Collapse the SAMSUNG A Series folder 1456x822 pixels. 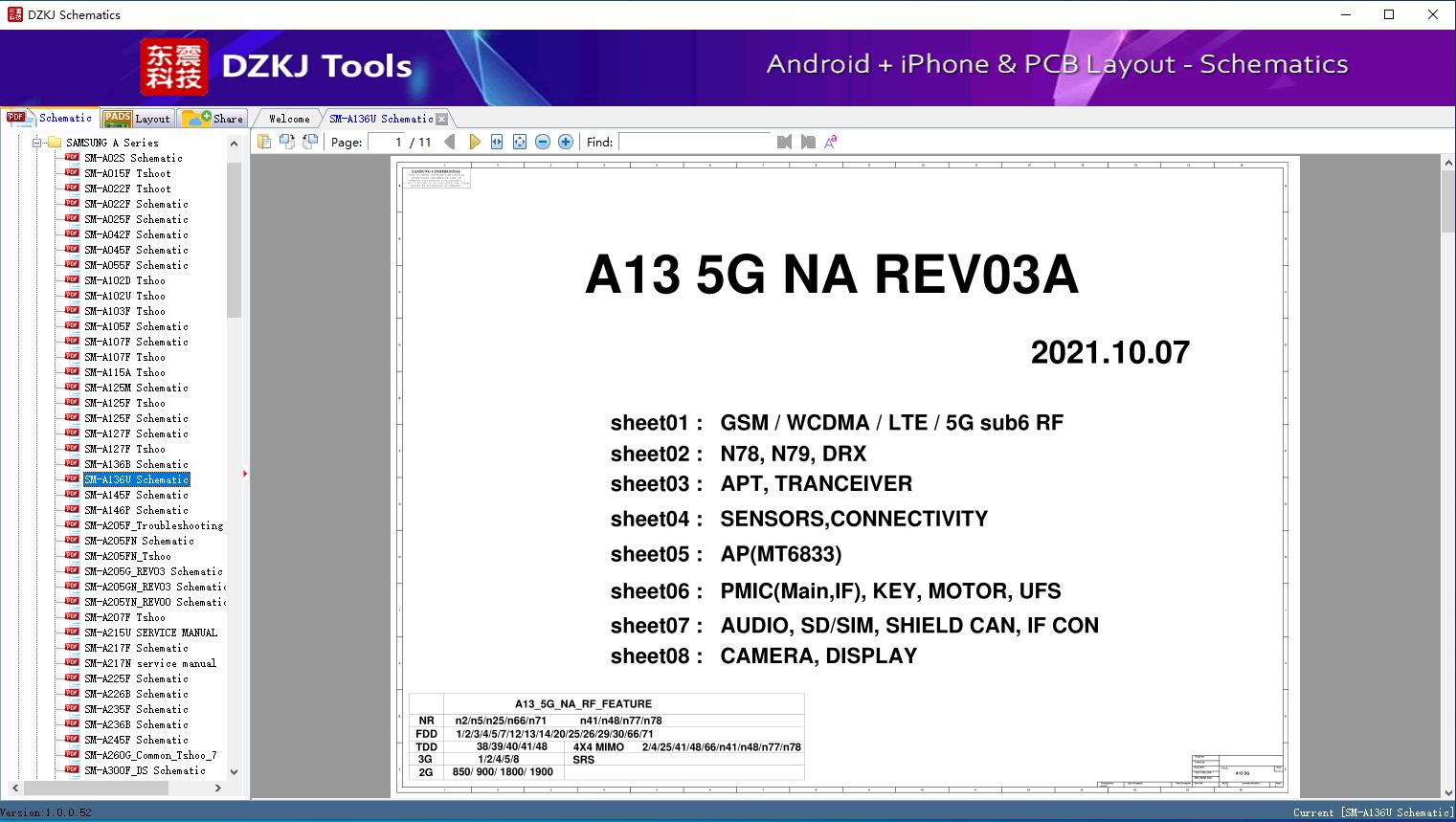(38, 143)
